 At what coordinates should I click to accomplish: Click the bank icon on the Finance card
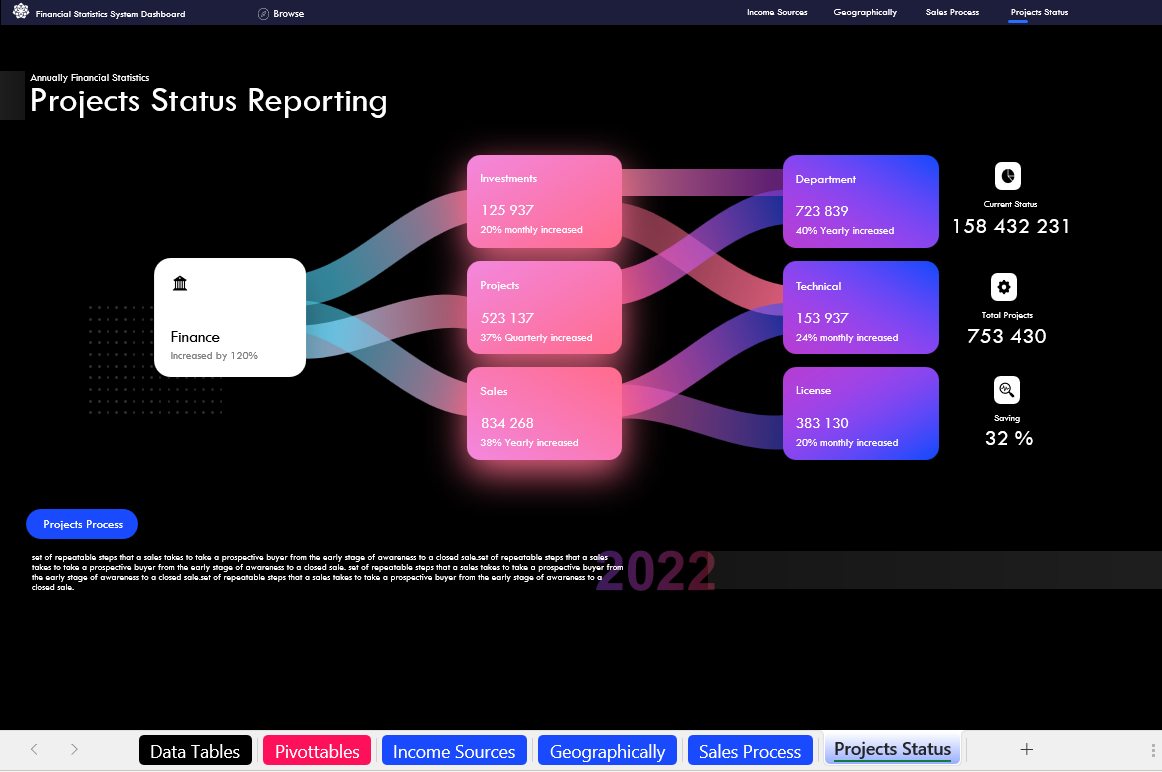(180, 283)
